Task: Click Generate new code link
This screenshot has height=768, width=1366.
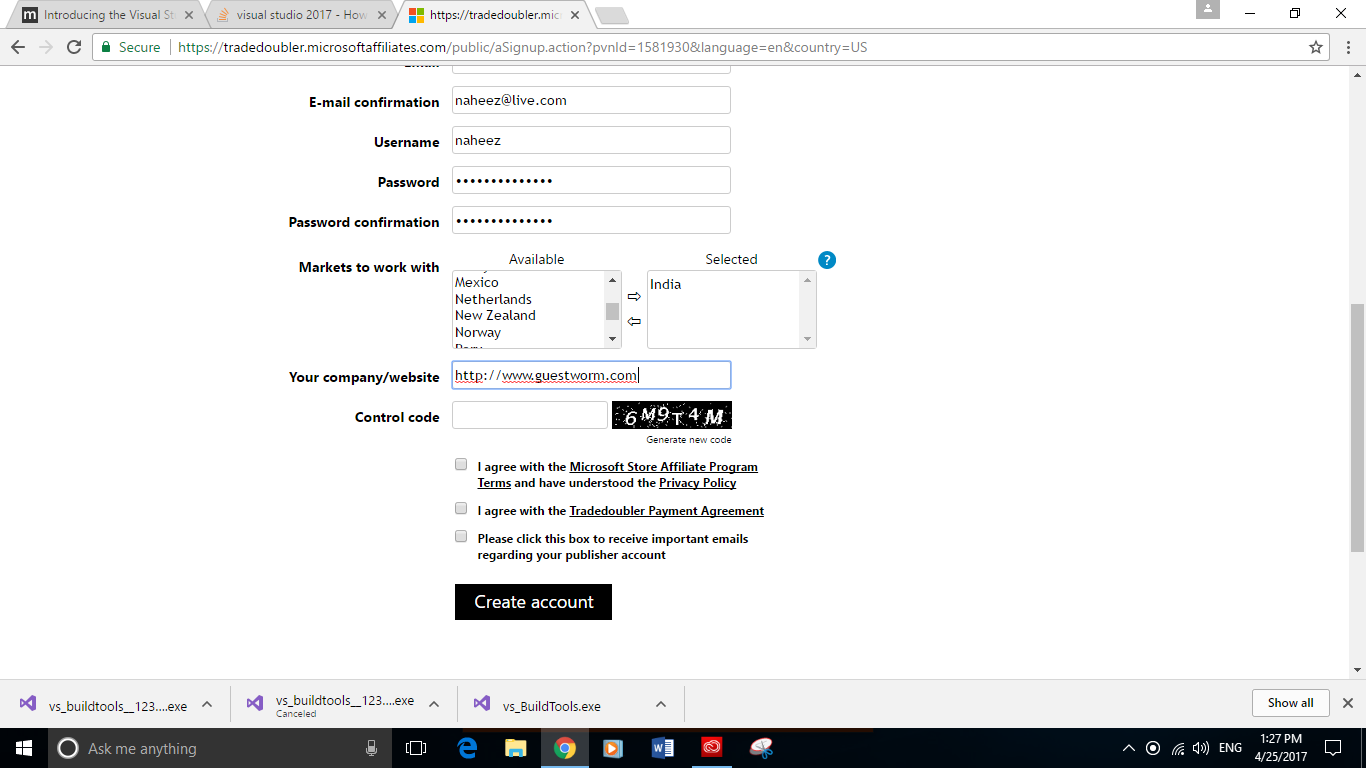Action: pos(688,440)
